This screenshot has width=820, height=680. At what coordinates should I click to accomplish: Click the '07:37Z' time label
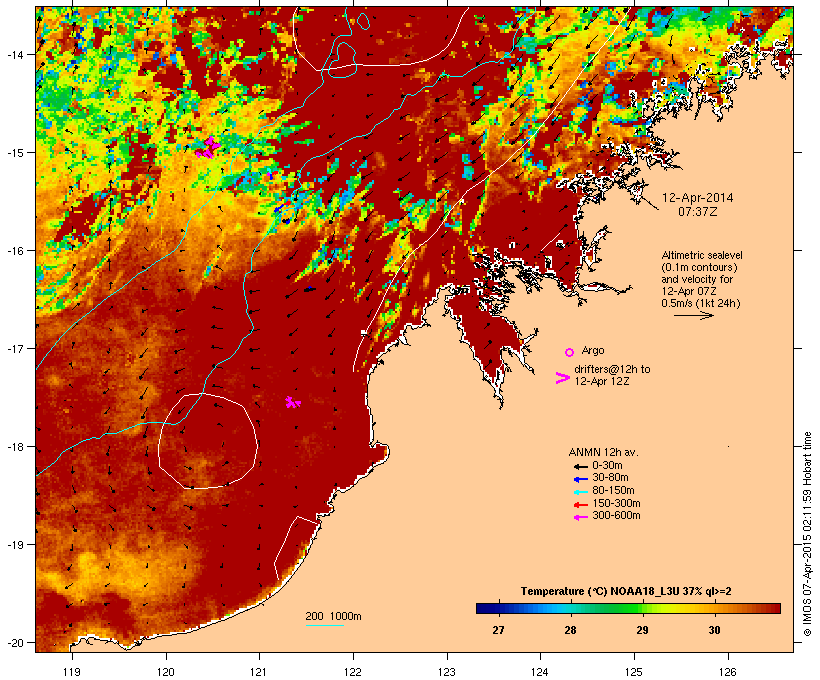click(x=698, y=212)
